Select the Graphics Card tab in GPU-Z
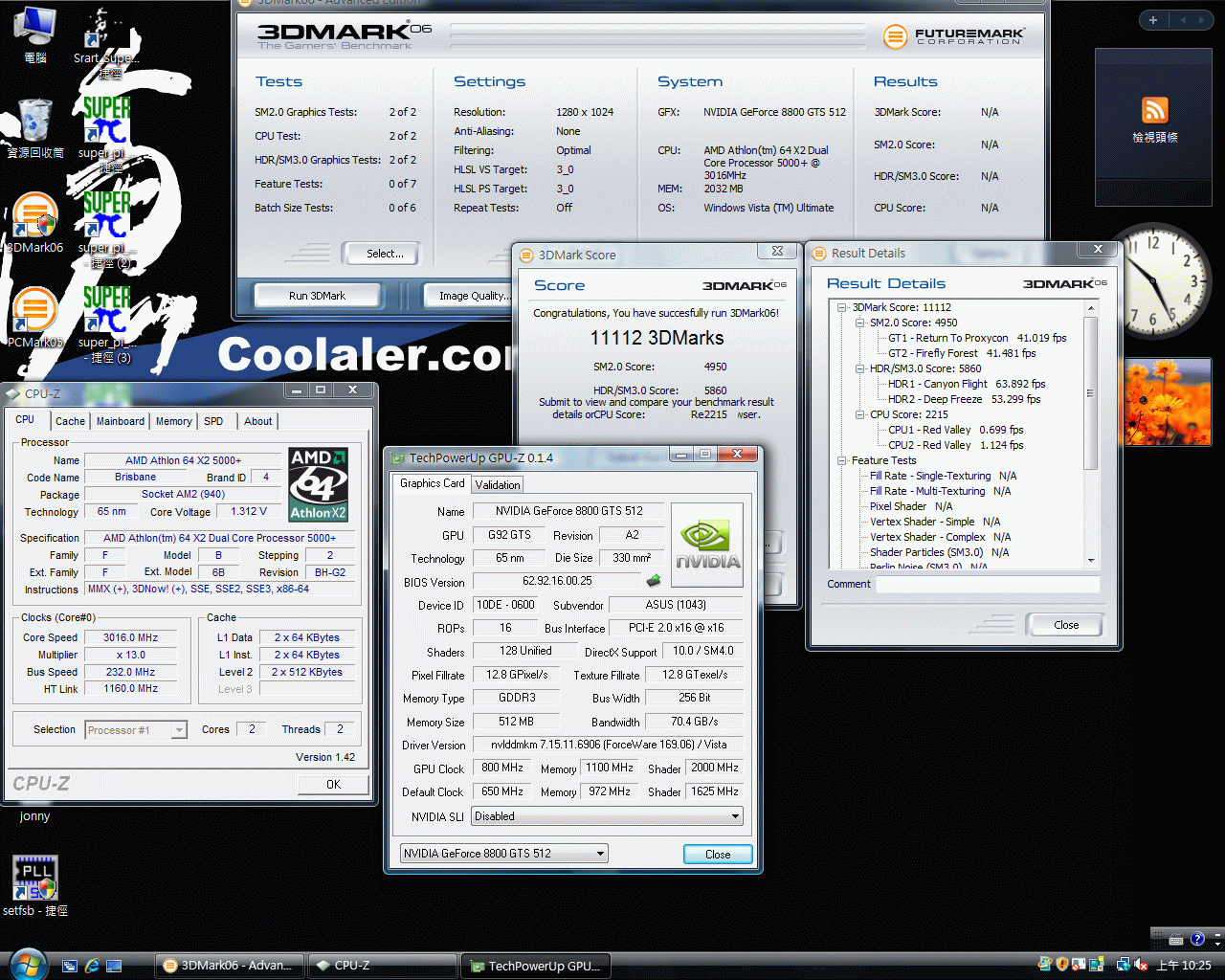This screenshot has height=980, width=1225. (432, 483)
